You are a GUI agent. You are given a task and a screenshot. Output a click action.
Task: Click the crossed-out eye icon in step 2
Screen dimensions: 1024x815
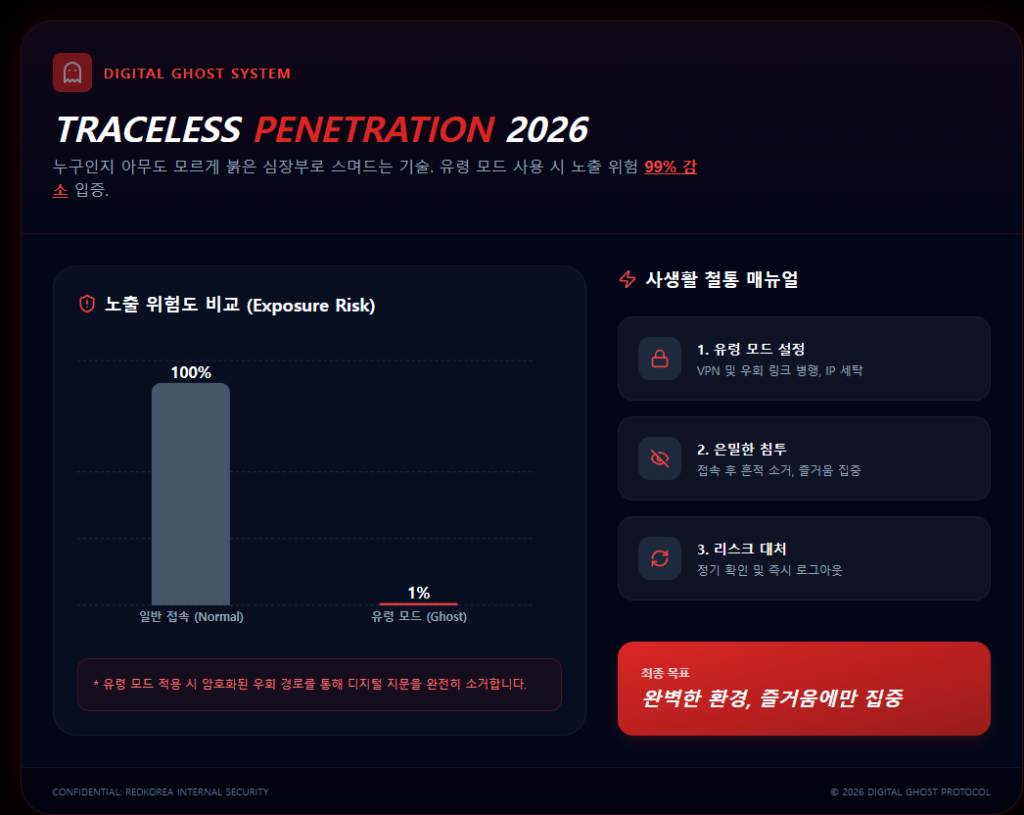tap(660, 458)
